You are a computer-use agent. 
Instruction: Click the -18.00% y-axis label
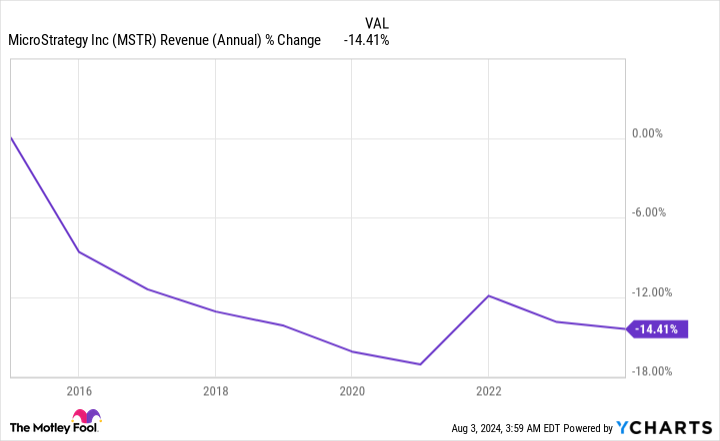coord(652,371)
